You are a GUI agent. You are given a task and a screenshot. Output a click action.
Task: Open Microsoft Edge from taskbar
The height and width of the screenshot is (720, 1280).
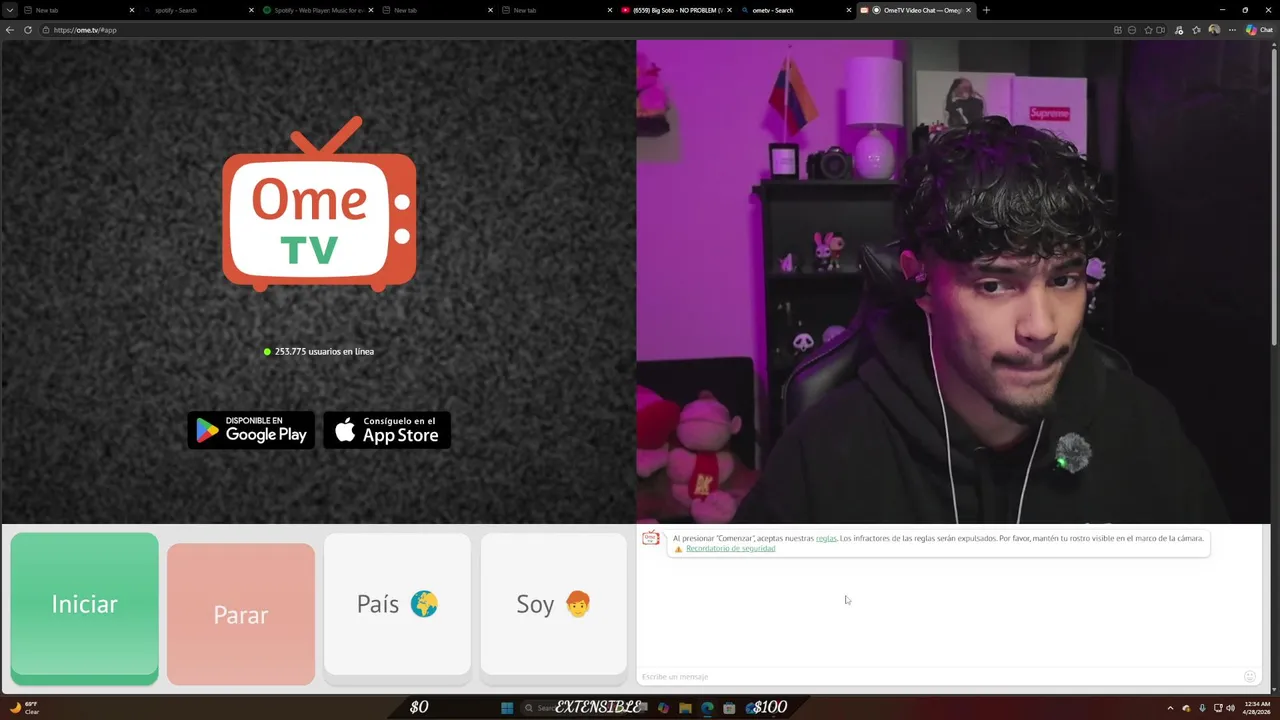707,708
